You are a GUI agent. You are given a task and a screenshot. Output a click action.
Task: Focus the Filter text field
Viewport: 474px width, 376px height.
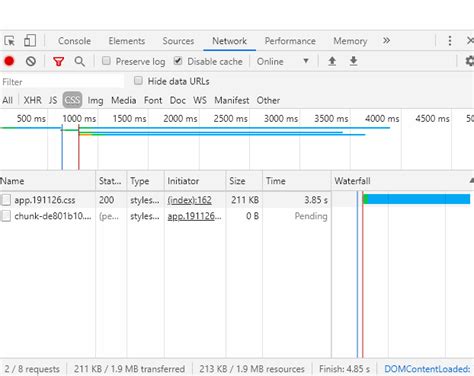[62, 82]
